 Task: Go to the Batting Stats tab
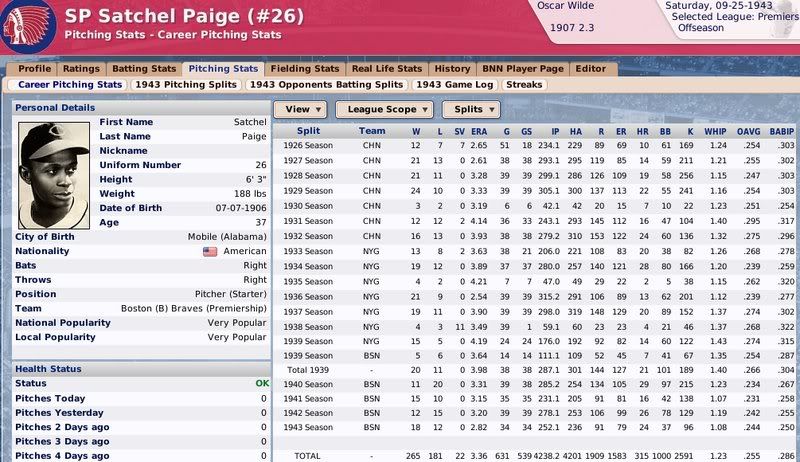coord(146,69)
